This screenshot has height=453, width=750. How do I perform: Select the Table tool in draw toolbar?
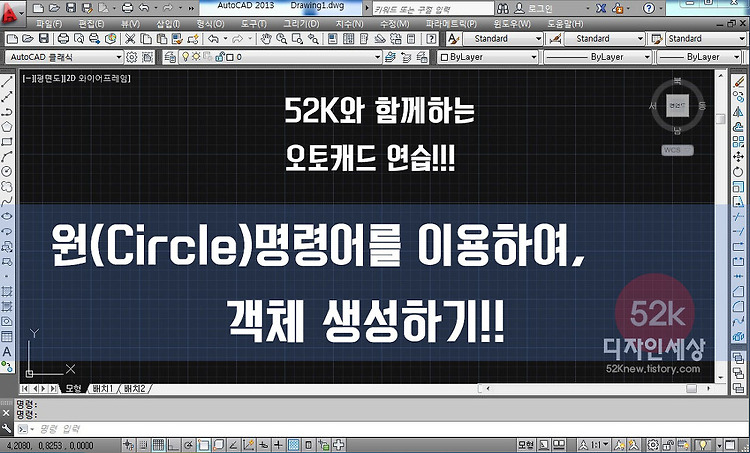tap(7, 336)
